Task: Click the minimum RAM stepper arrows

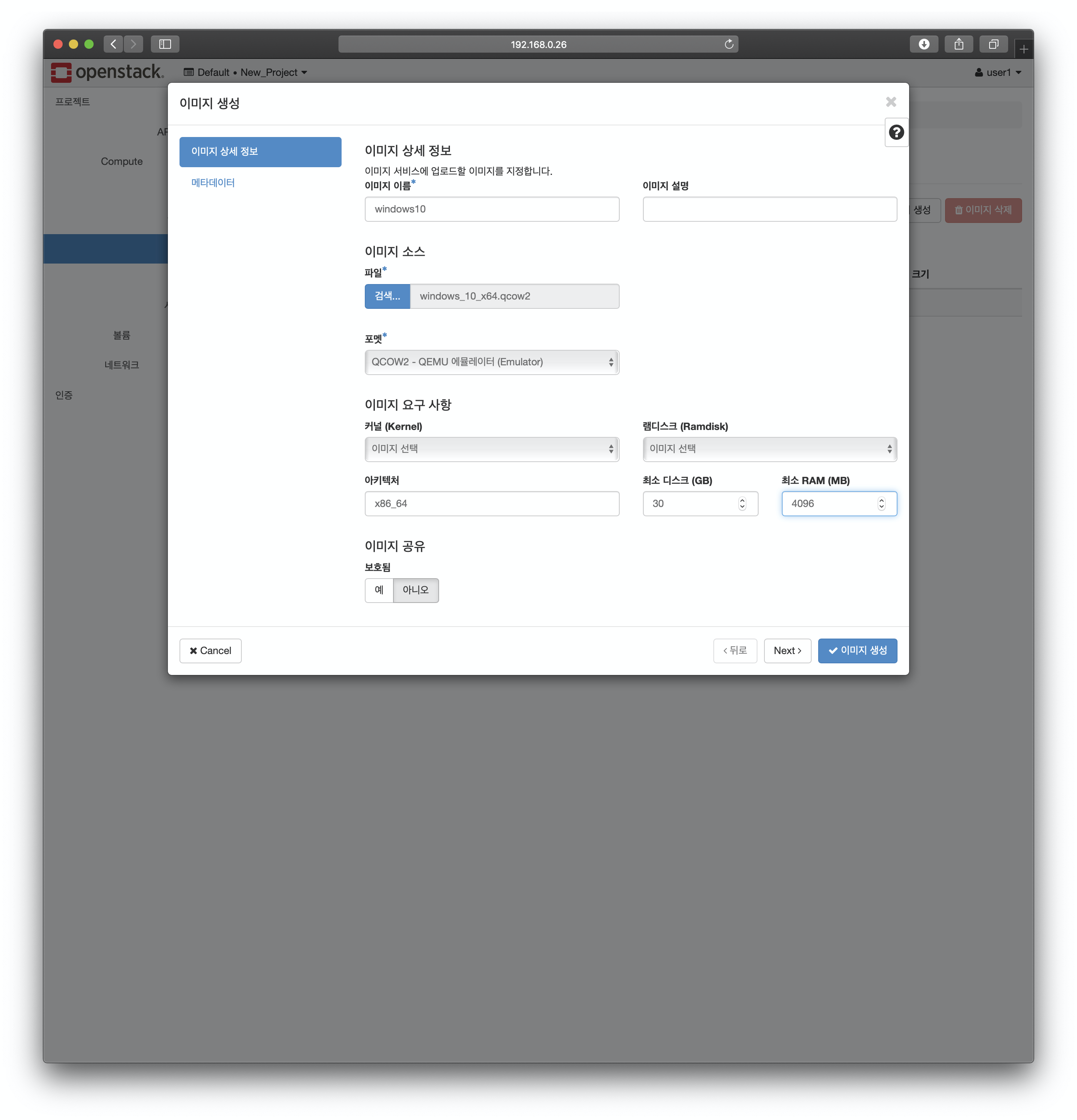Action: 881,503
